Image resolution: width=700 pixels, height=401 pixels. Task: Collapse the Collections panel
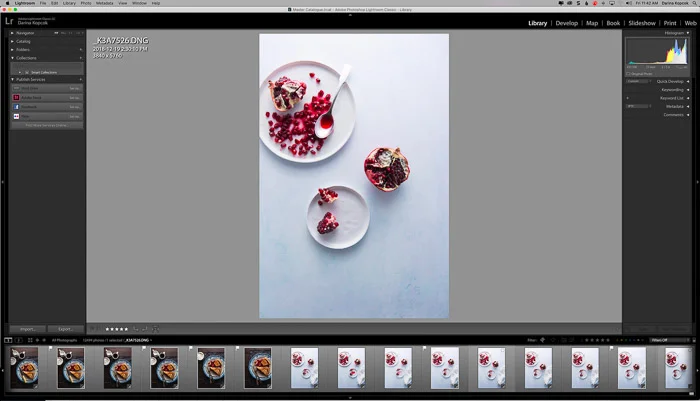click(12, 58)
